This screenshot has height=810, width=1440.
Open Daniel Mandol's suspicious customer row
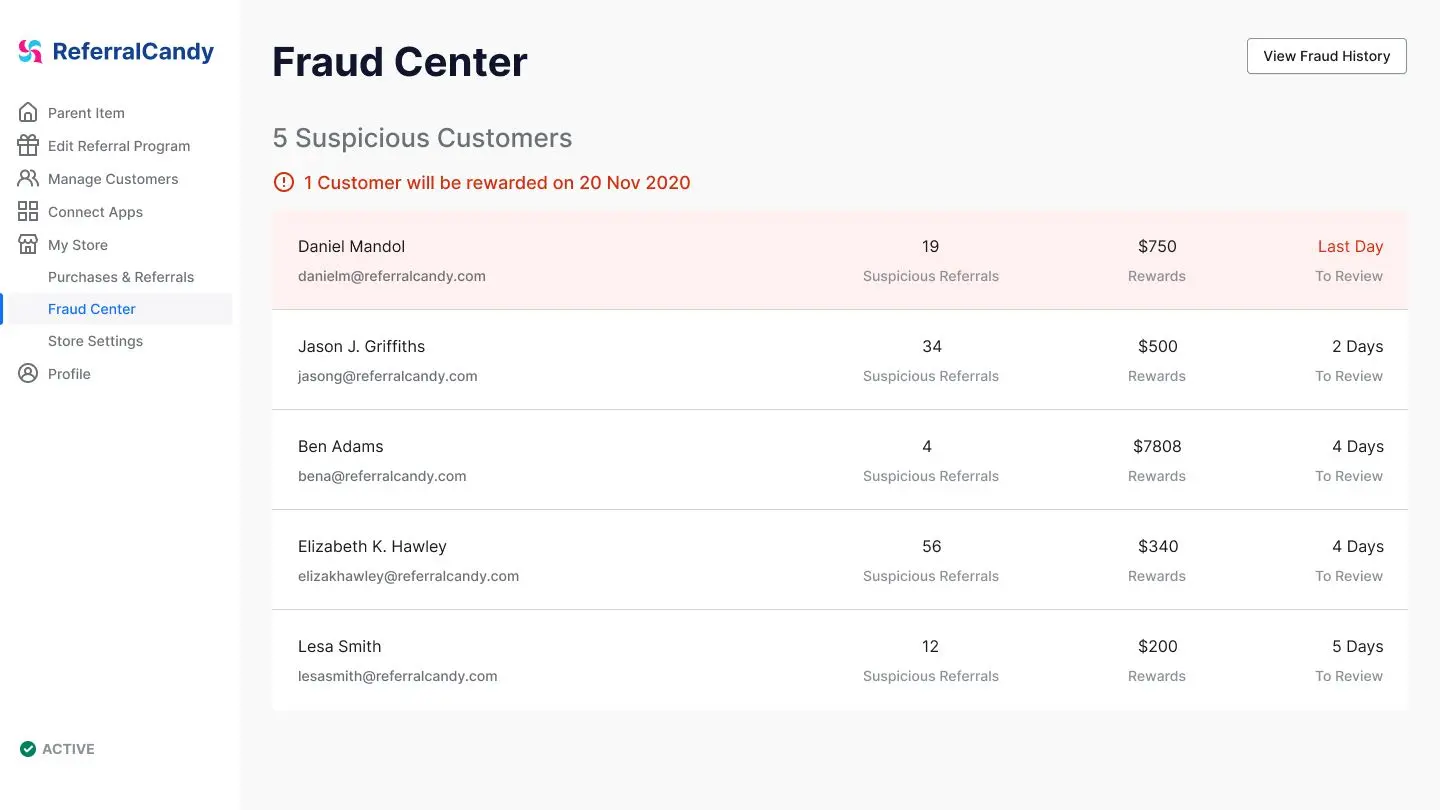840,260
